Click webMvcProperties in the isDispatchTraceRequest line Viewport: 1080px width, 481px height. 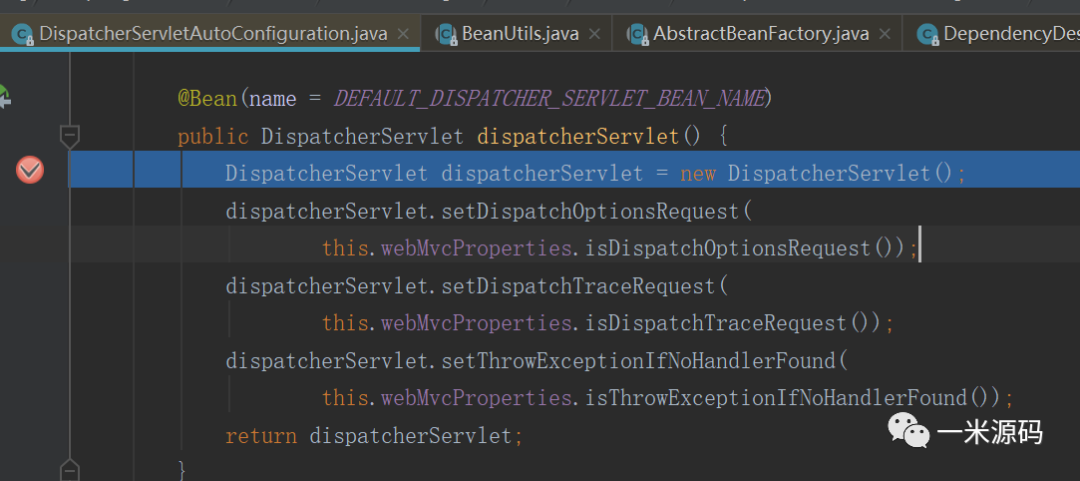[476, 323]
